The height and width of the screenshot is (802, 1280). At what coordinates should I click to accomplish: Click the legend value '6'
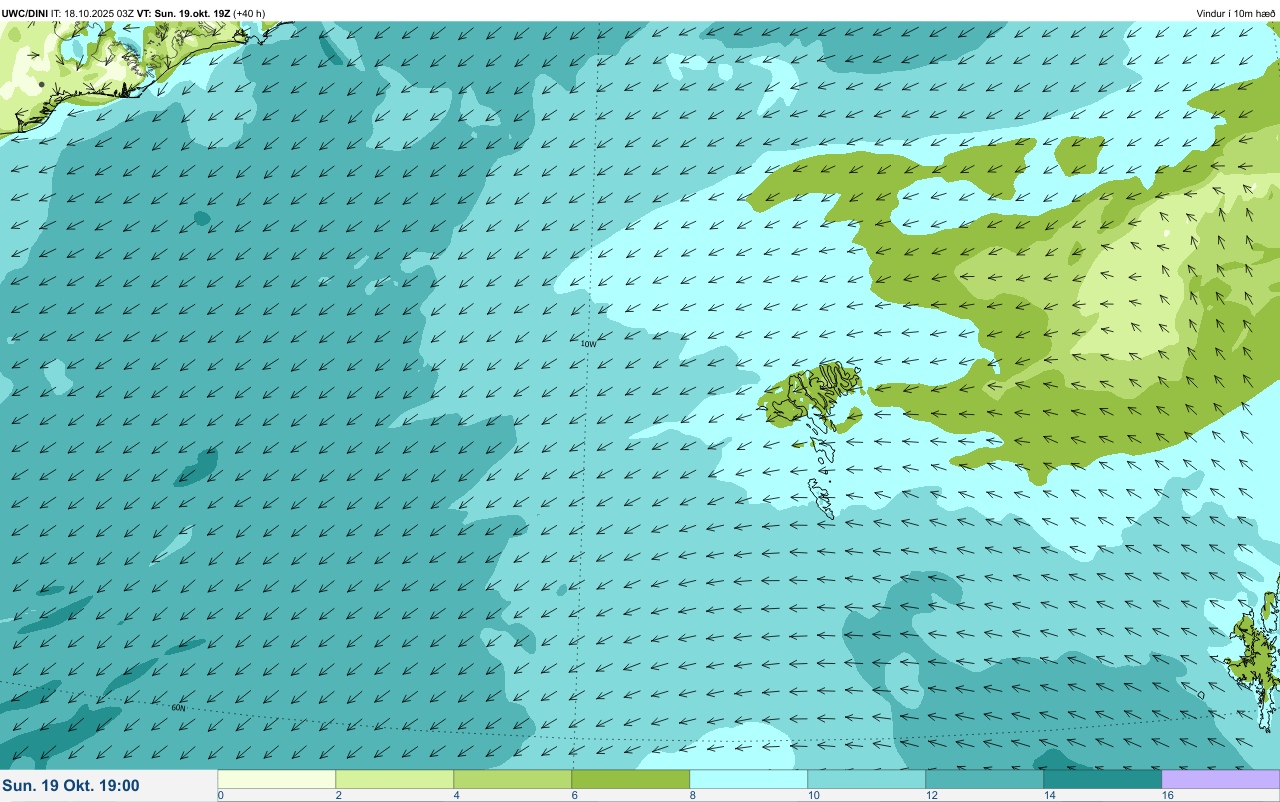[575, 795]
